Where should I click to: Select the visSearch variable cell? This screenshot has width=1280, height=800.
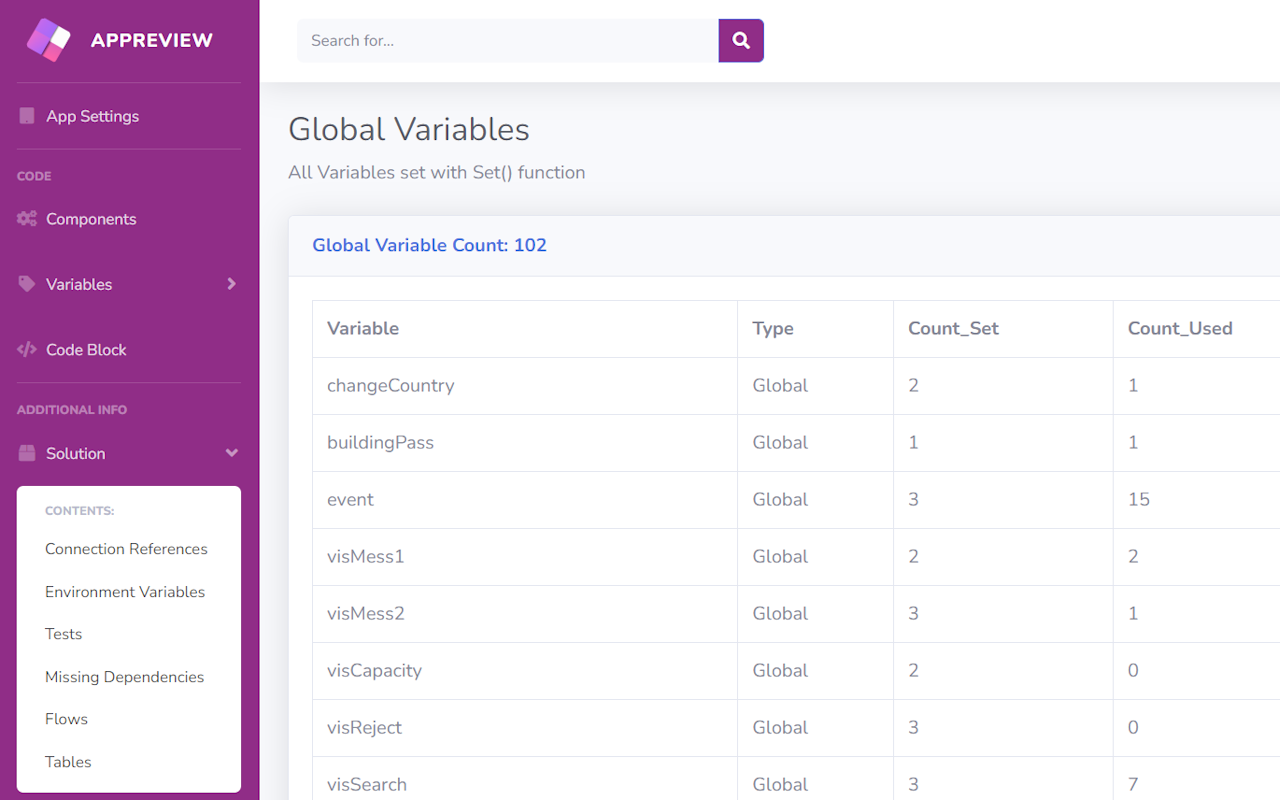coord(525,779)
